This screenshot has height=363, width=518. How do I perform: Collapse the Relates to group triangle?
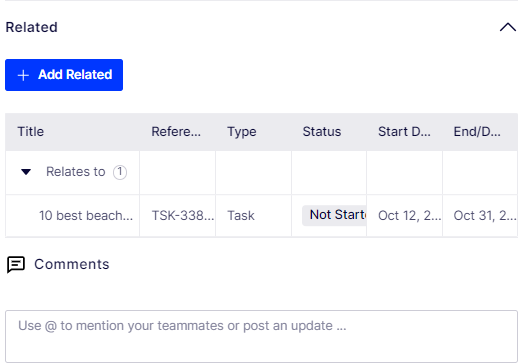[x=26, y=172]
